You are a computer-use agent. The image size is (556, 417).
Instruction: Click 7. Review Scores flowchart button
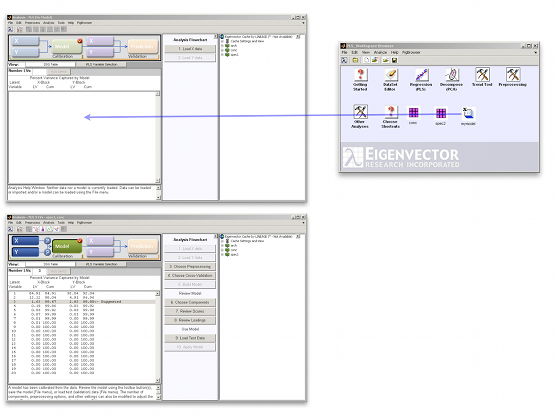coord(190,311)
